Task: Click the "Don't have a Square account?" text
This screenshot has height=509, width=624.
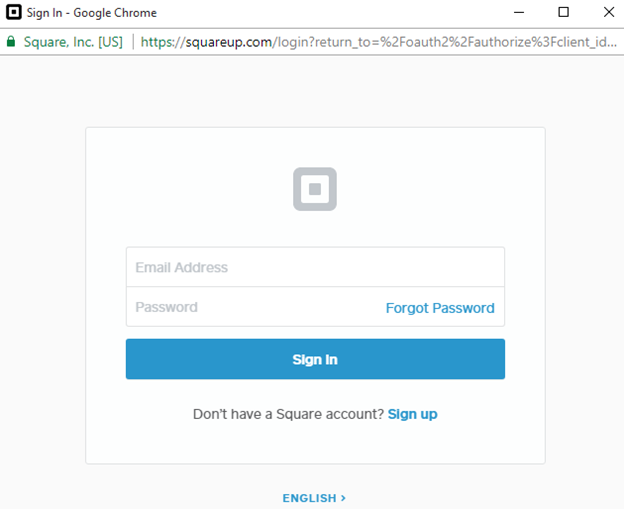Action: tap(288, 414)
